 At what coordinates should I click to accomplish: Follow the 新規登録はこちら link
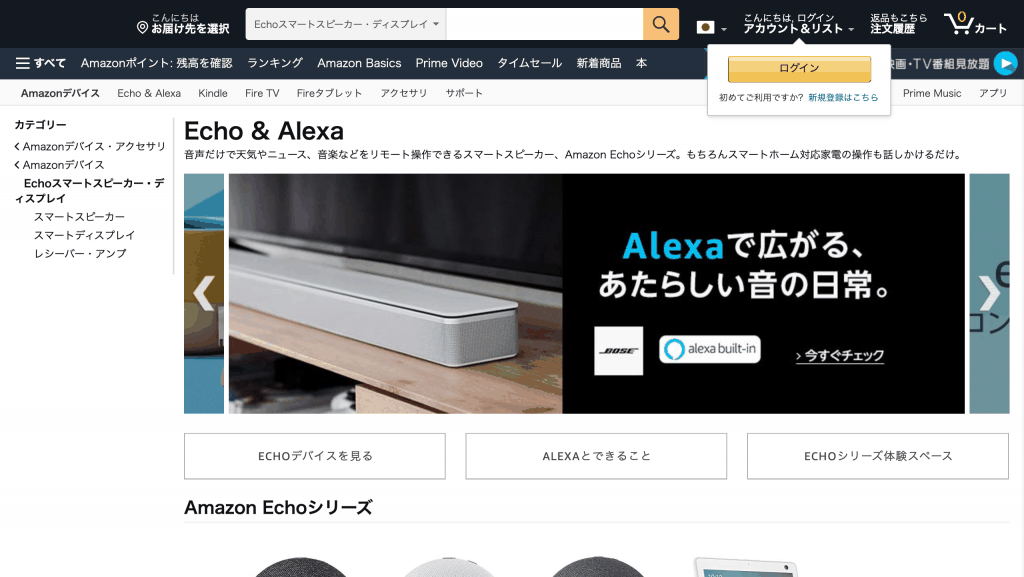click(843, 97)
